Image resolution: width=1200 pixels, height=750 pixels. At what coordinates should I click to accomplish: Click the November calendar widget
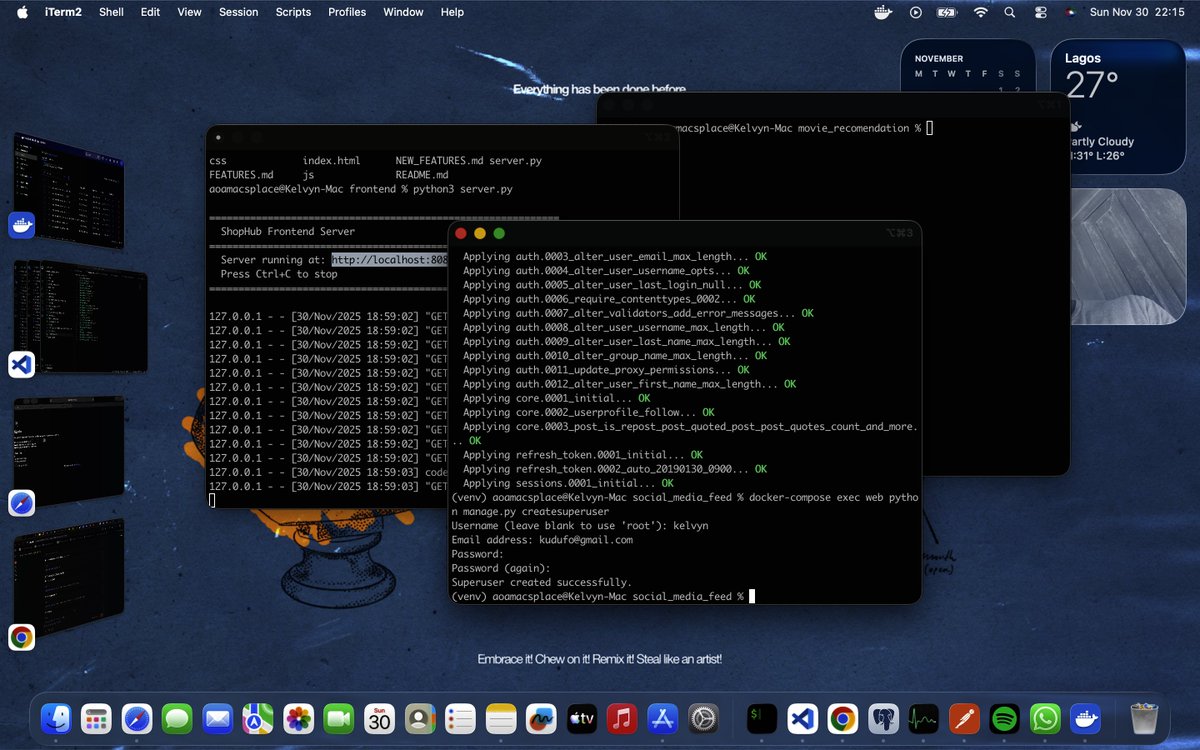tap(967, 68)
